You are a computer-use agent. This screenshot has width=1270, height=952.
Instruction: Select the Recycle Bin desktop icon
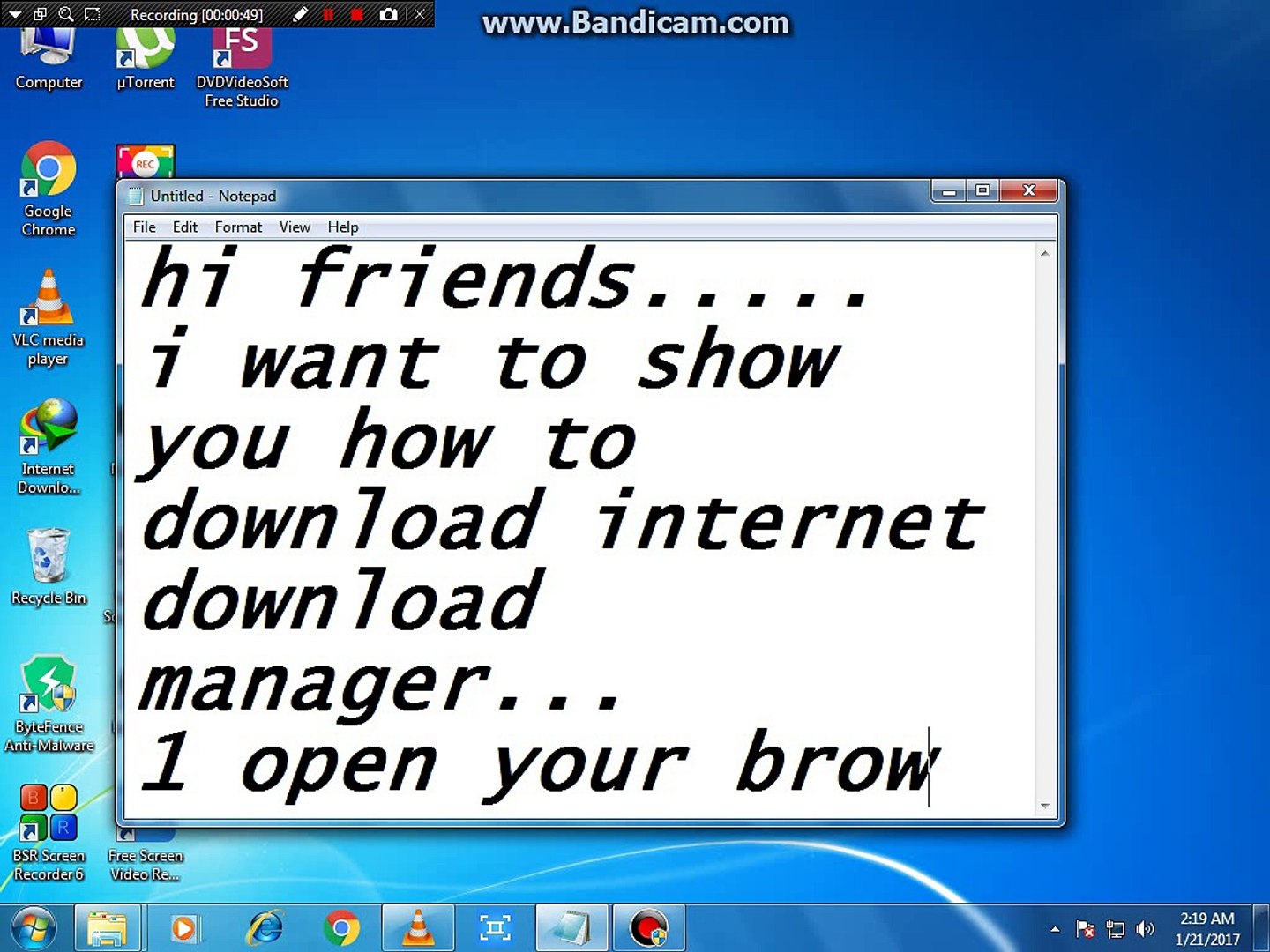pyautogui.click(x=49, y=567)
